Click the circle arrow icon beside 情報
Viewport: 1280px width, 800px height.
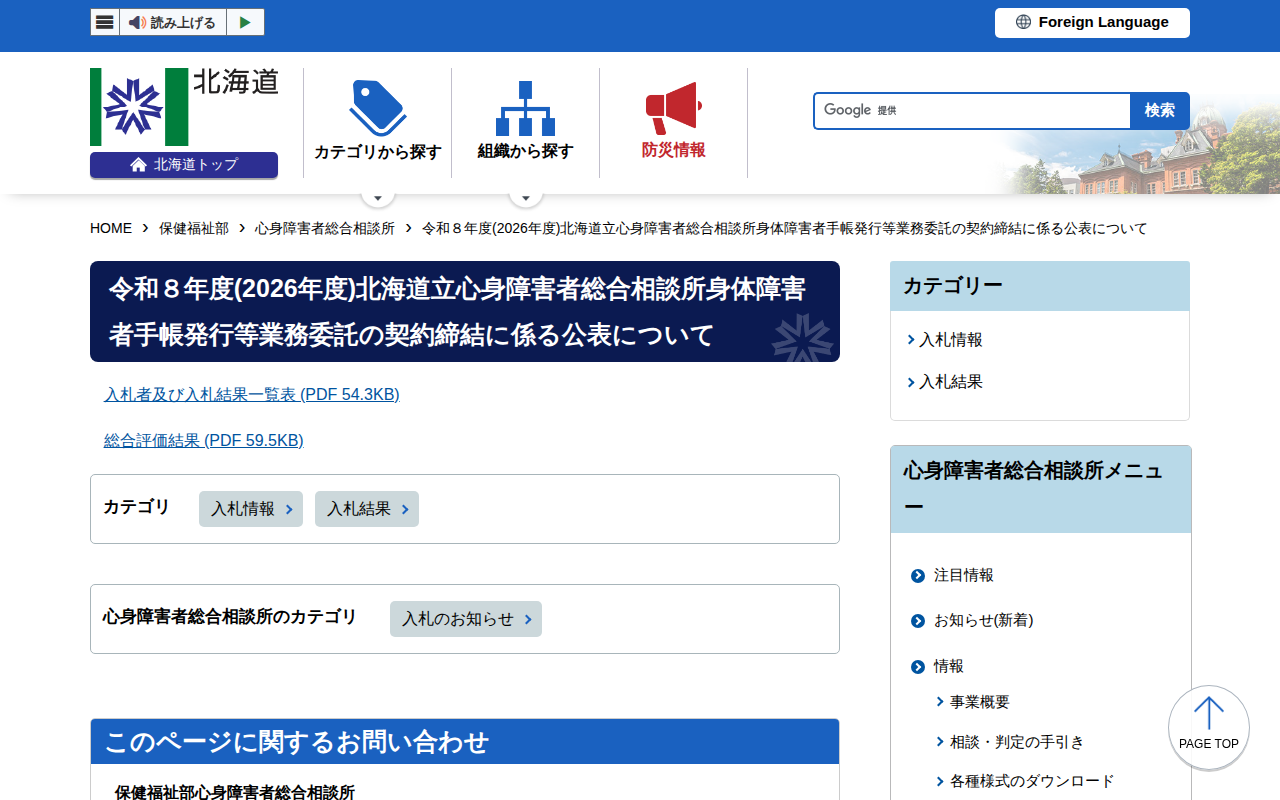918,667
